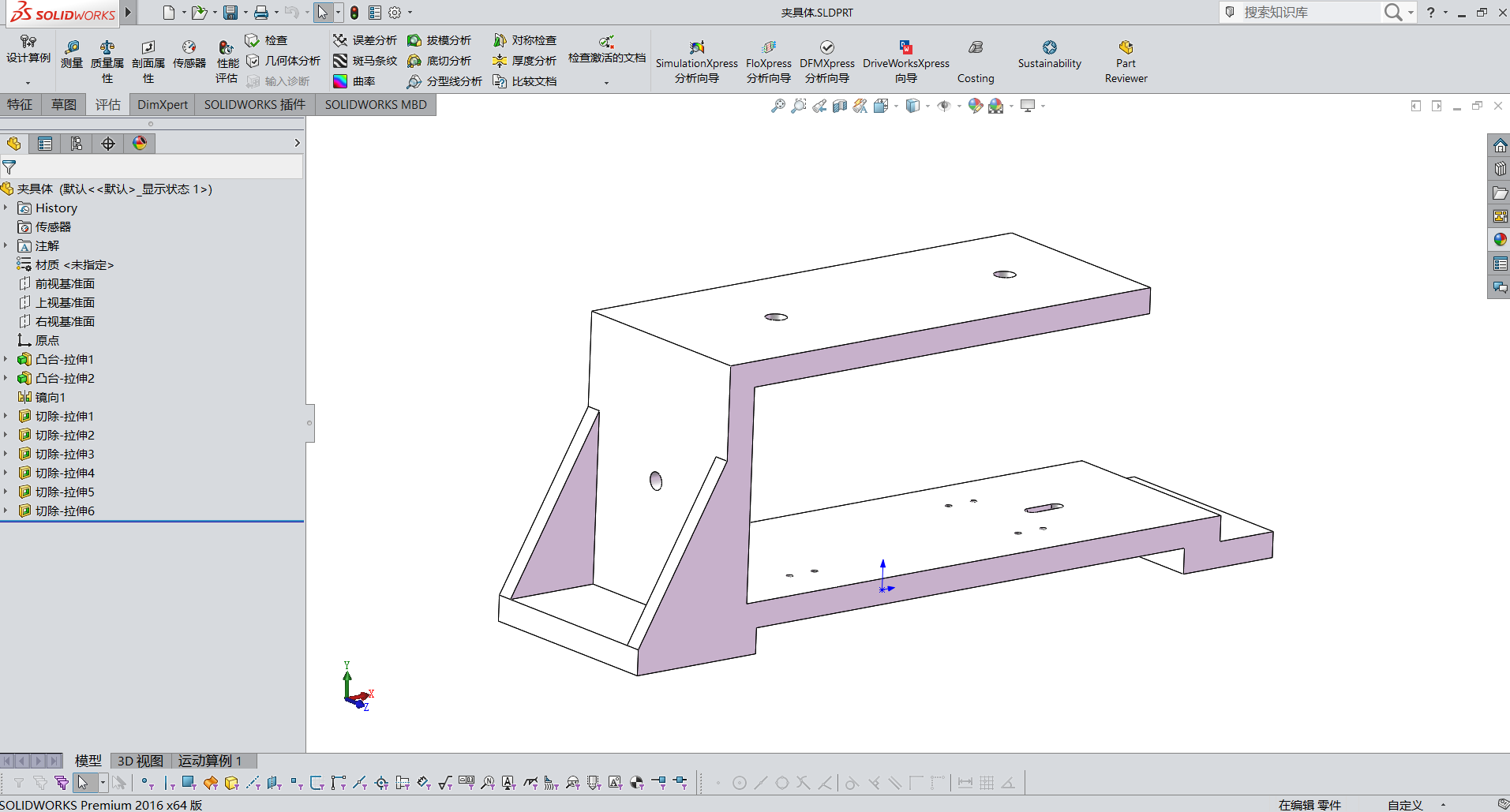The image size is (1510, 812).
Task: Switch to the 模型 model tab
Action: pyautogui.click(x=88, y=761)
